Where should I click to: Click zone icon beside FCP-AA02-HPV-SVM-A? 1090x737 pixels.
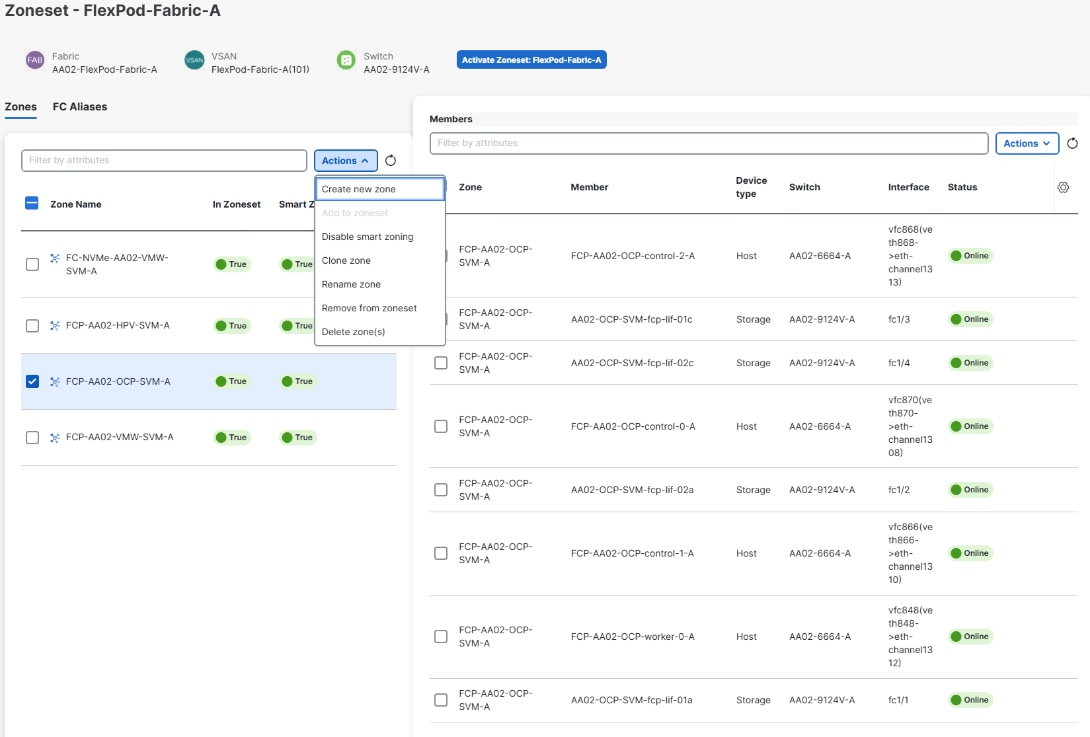pos(55,325)
